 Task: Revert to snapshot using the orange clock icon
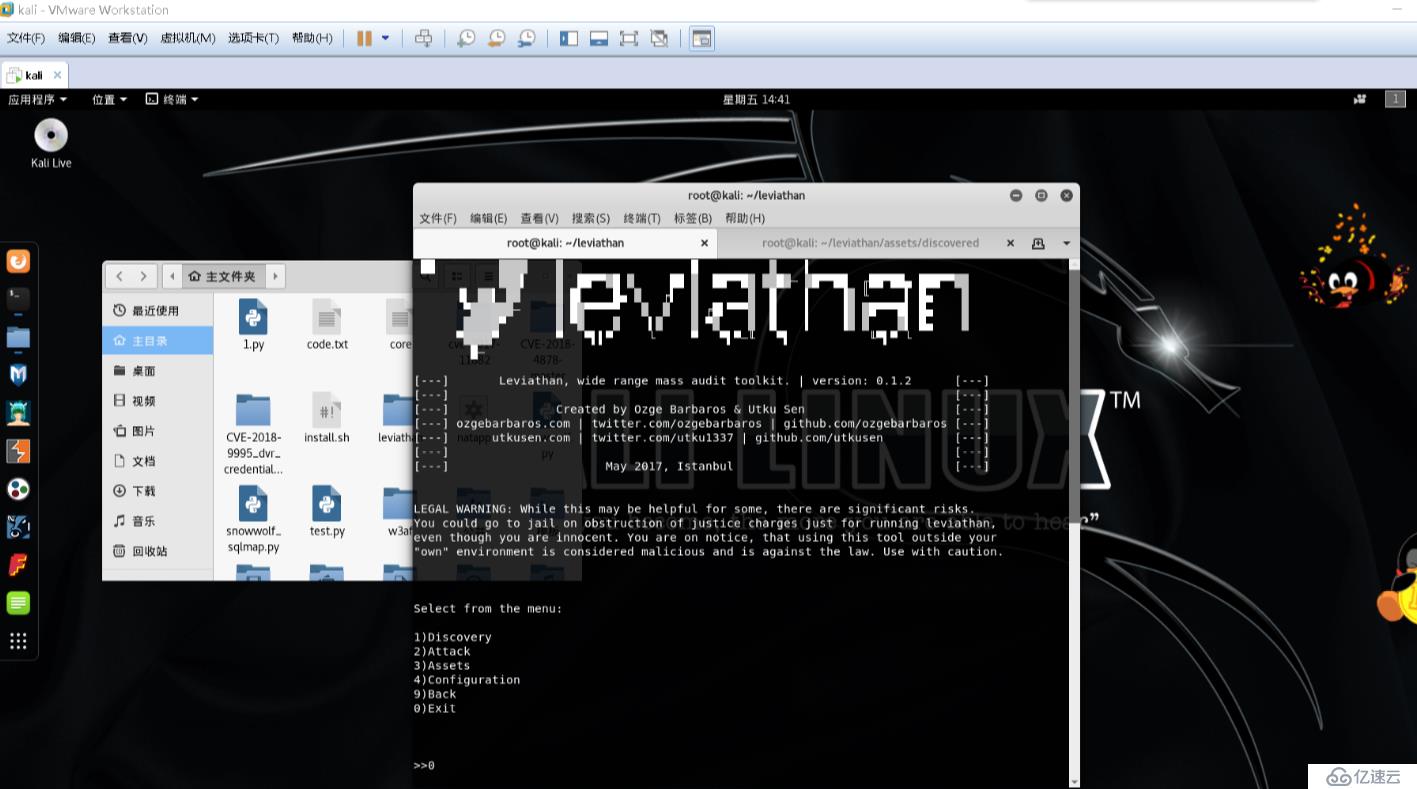pos(496,38)
